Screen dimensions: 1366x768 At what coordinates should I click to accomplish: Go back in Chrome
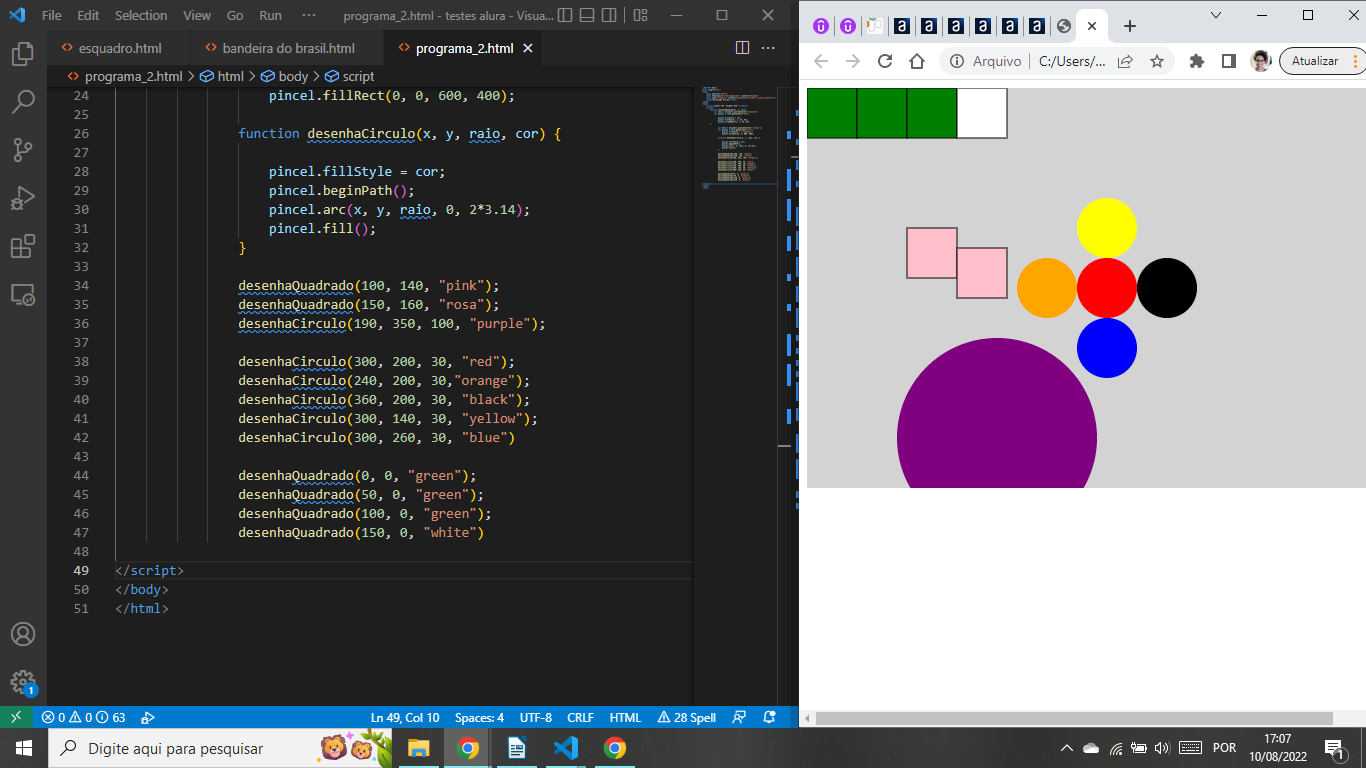[x=821, y=61]
